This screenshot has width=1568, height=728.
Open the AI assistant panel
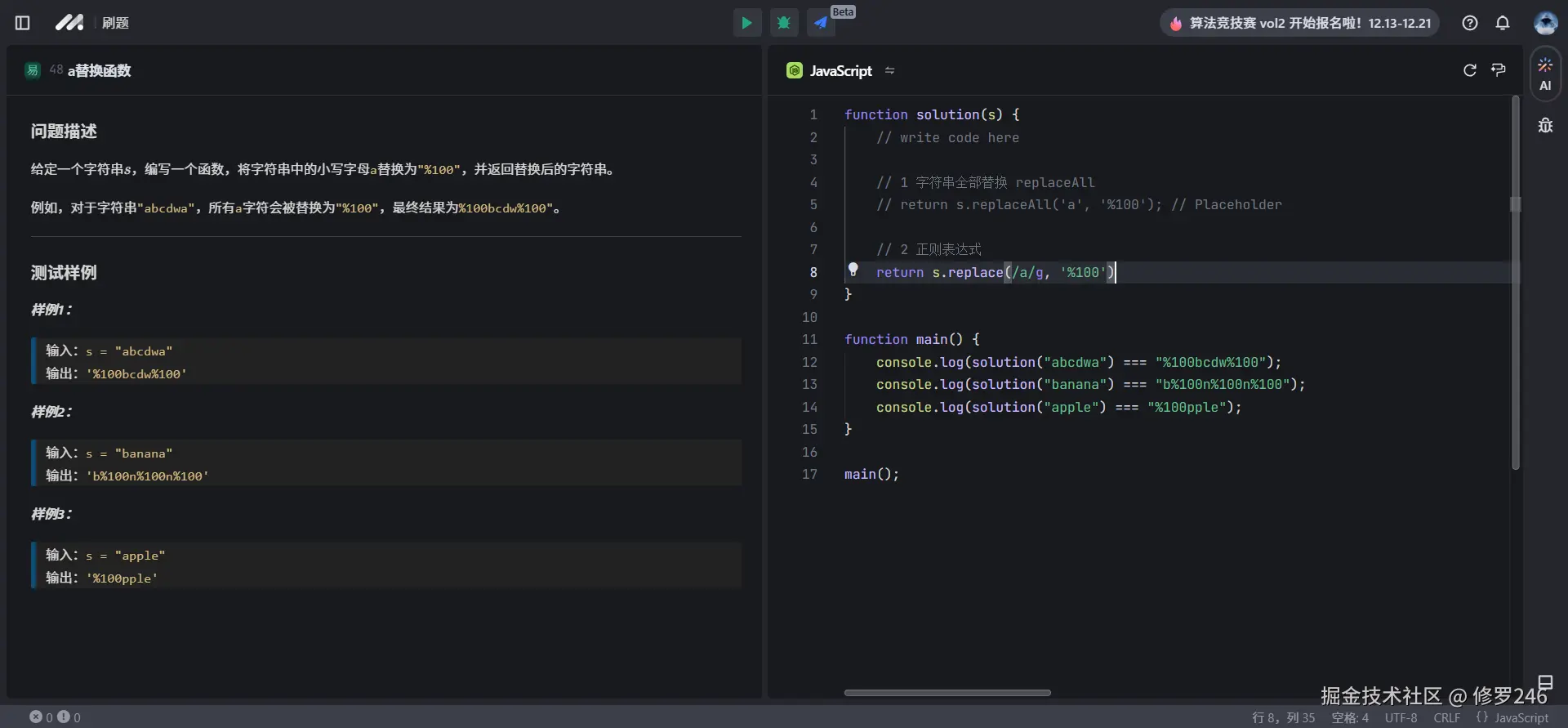coord(1545,74)
